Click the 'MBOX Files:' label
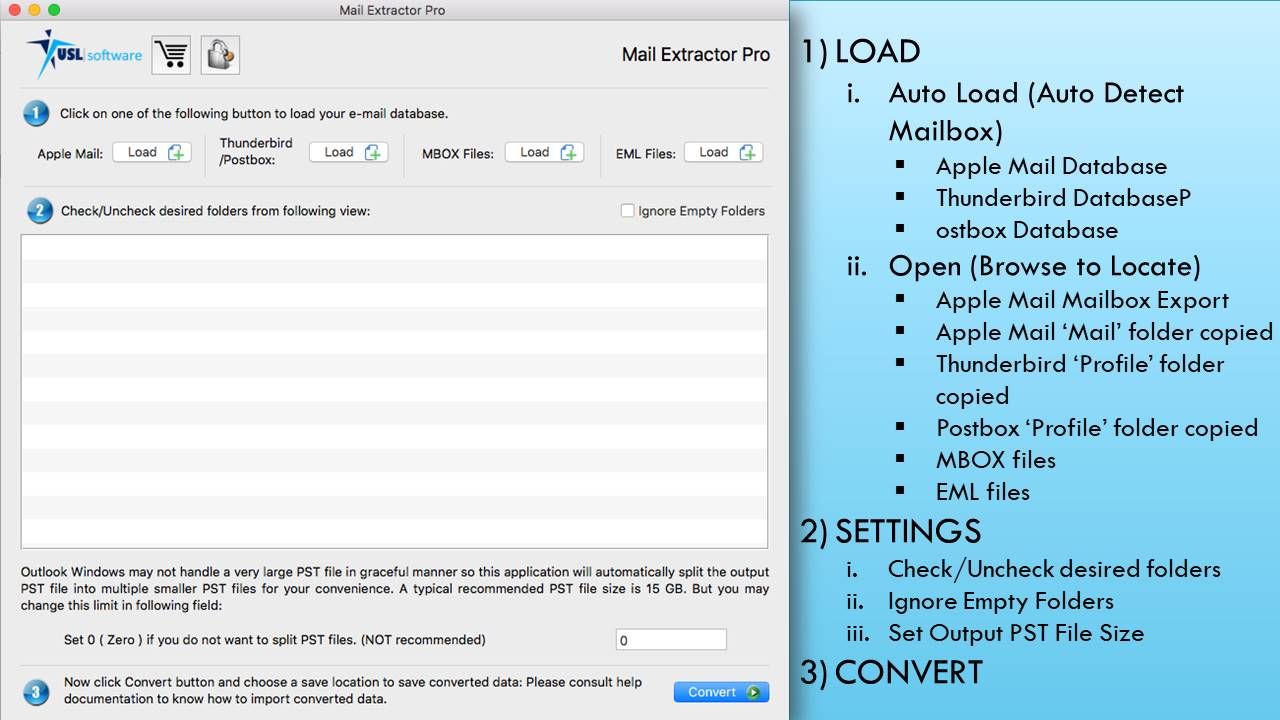Viewport: 1280px width, 720px height. point(458,154)
